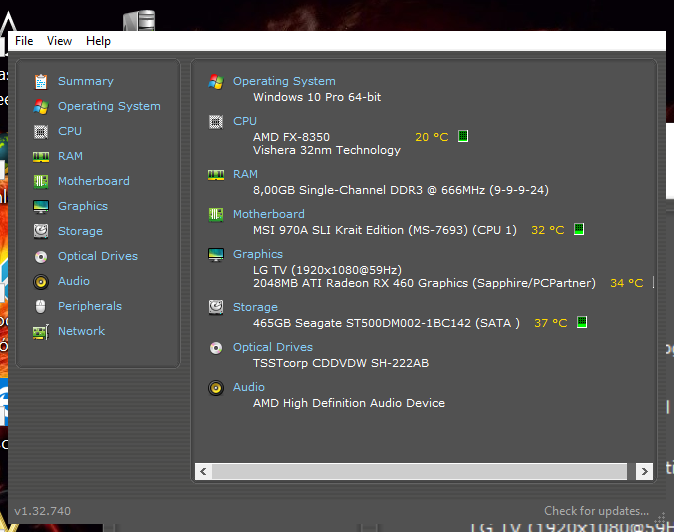Click the motherboard temperature 32 °C value
Image resolution: width=674 pixels, height=532 pixels.
[x=548, y=230]
